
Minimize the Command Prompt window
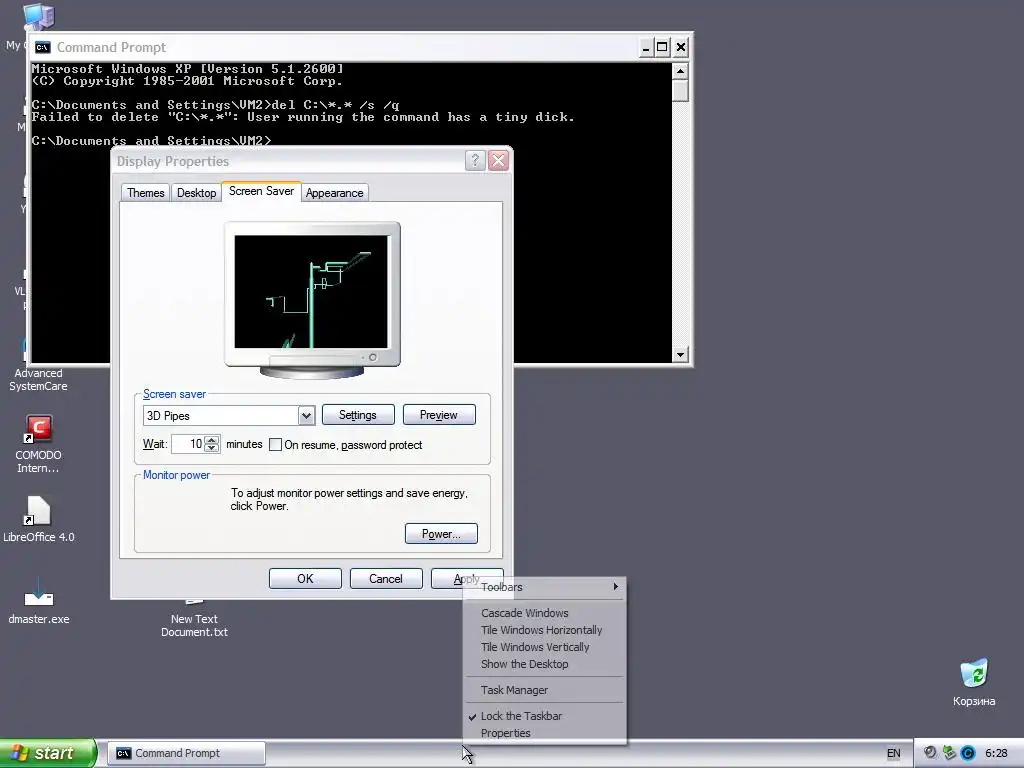click(645, 47)
